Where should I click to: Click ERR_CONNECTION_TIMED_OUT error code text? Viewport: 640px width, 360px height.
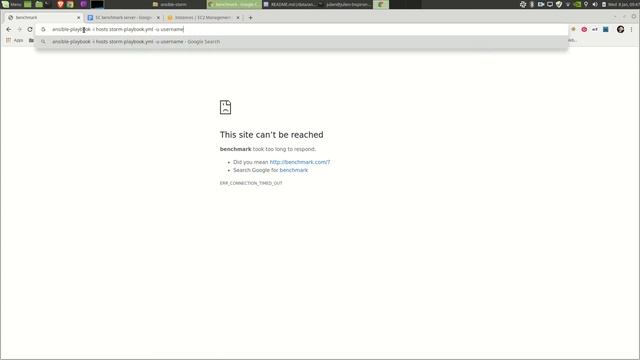click(x=251, y=183)
